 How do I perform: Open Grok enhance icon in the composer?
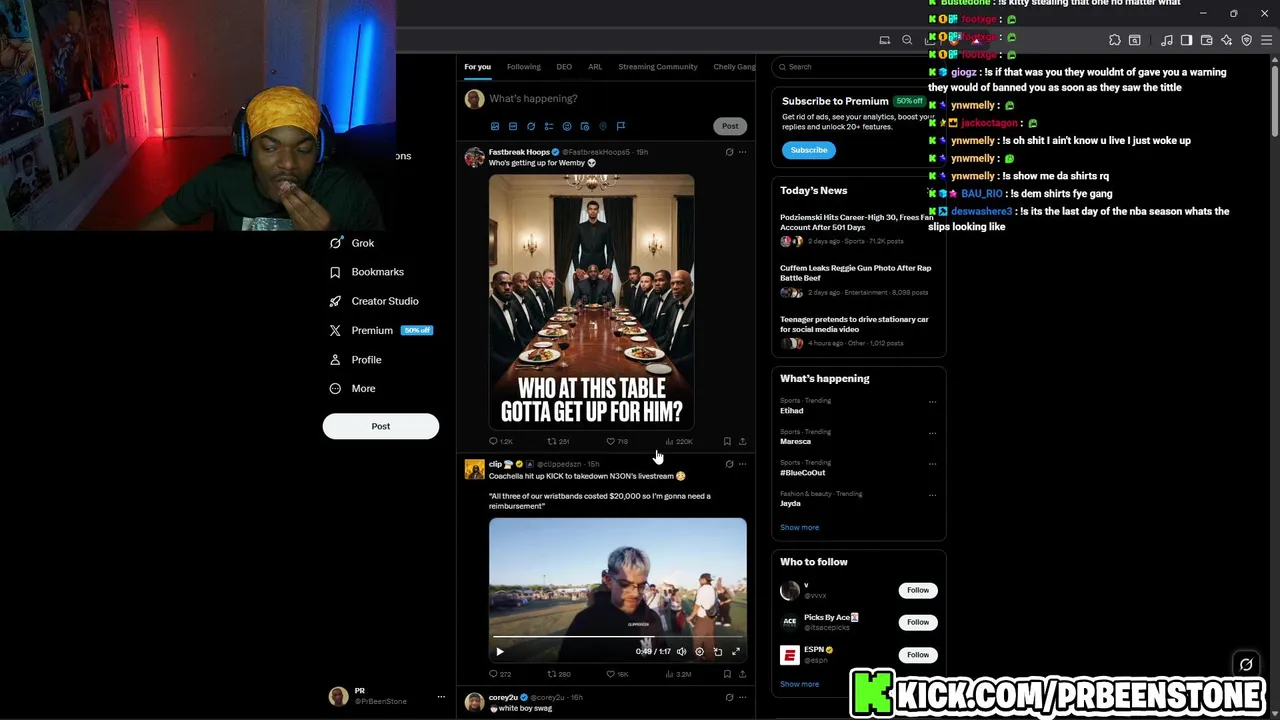(531, 126)
